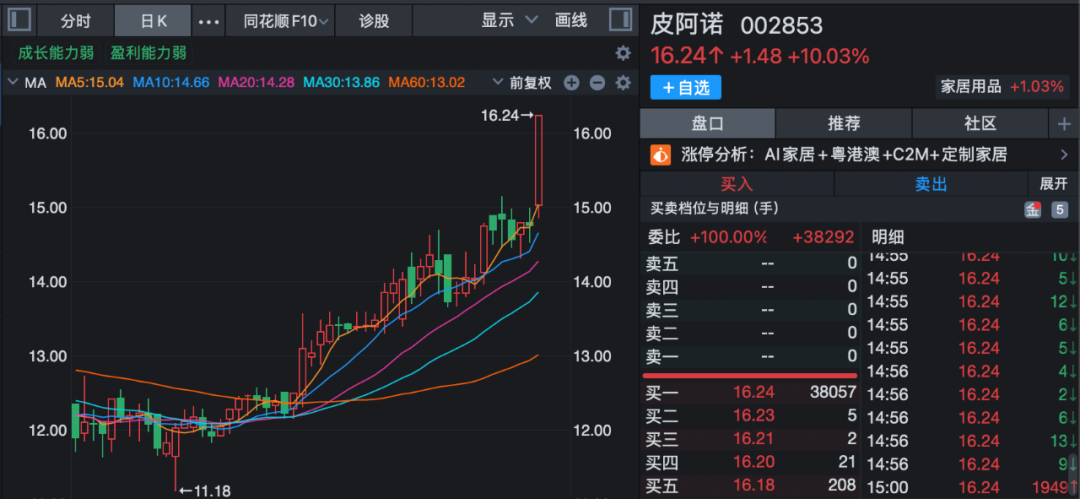Open the three-dots more periods menu
This screenshot has width=1080, height=499.
pos(208,20)
